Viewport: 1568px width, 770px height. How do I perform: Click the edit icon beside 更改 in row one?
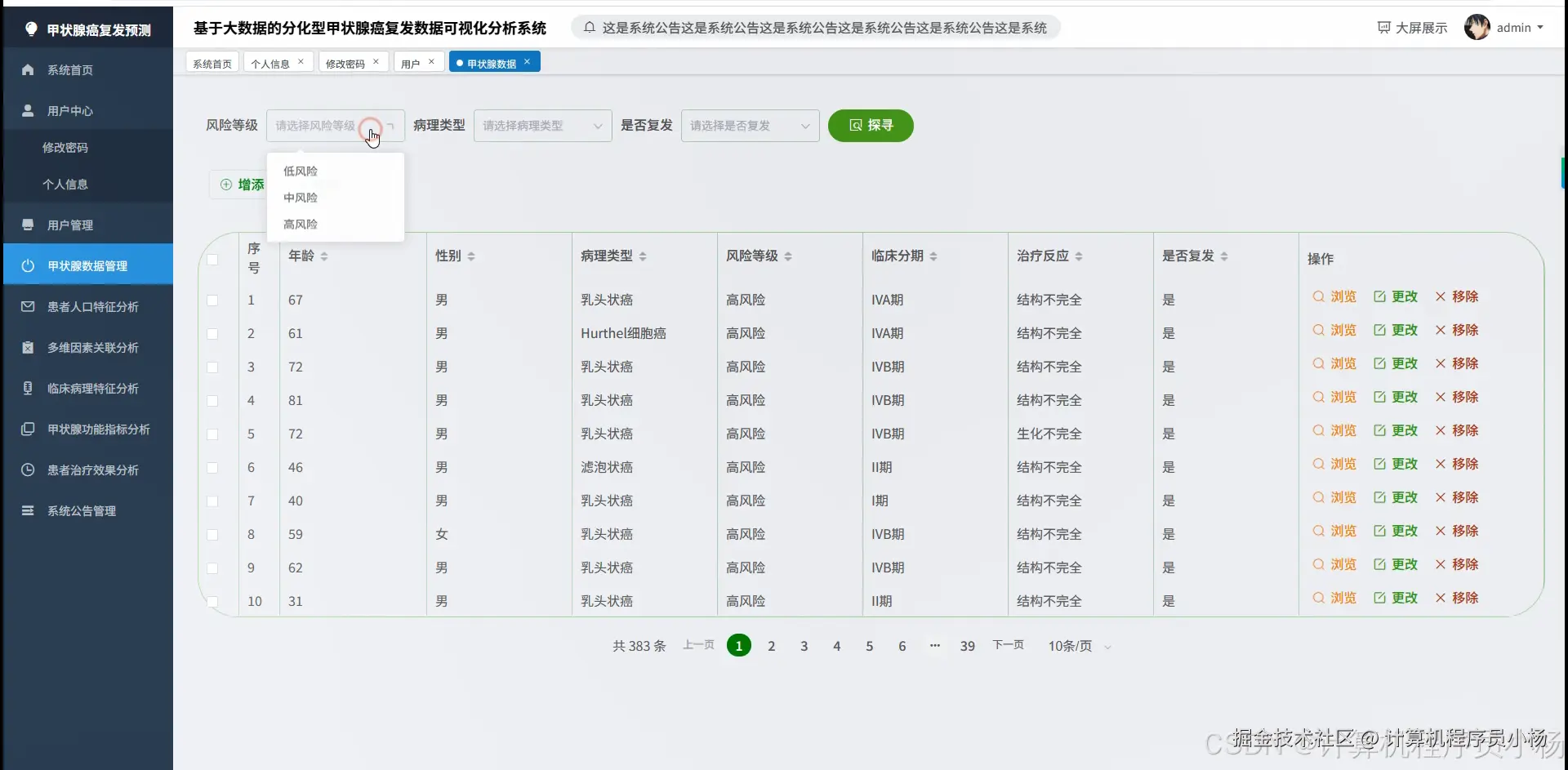tap(1379, 297)
